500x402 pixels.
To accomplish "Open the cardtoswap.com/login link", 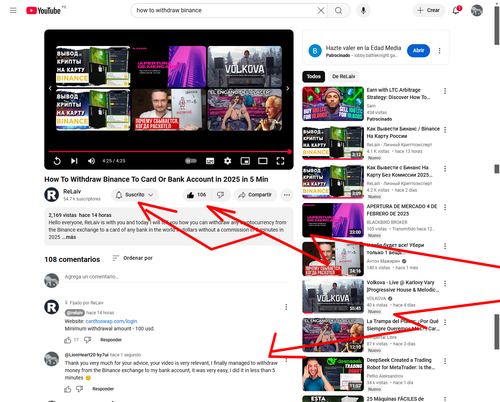I will [111, 321].
